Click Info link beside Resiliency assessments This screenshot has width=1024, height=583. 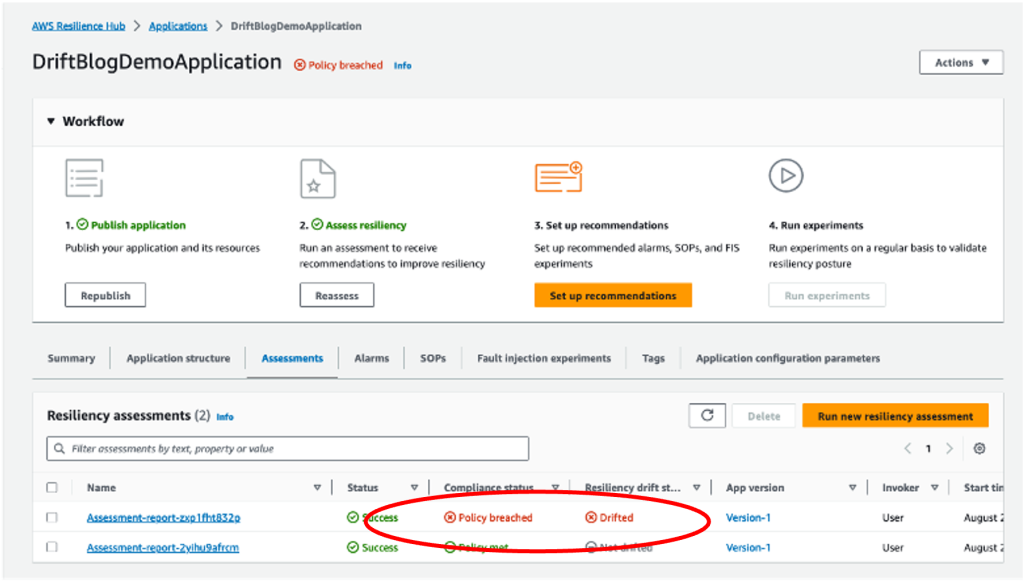coord(225,417)
